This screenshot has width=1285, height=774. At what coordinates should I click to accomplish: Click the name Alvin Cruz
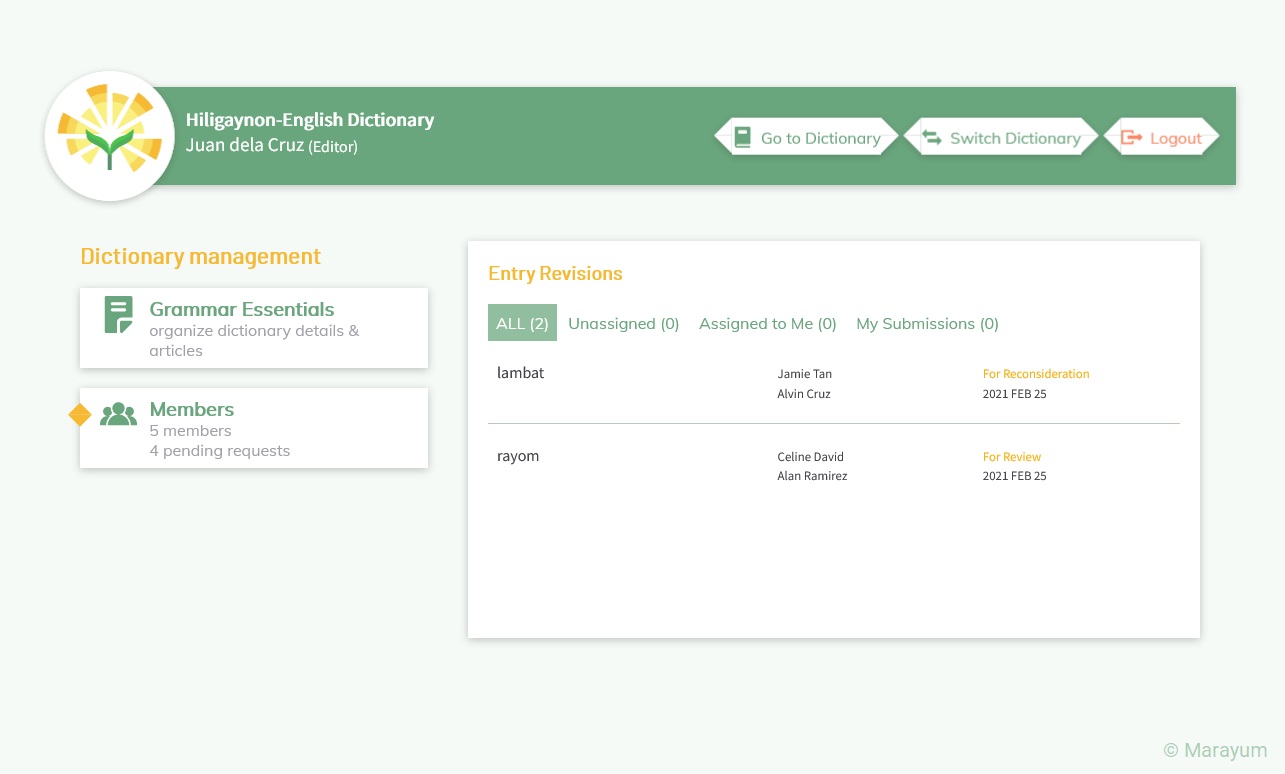point(804,394)
